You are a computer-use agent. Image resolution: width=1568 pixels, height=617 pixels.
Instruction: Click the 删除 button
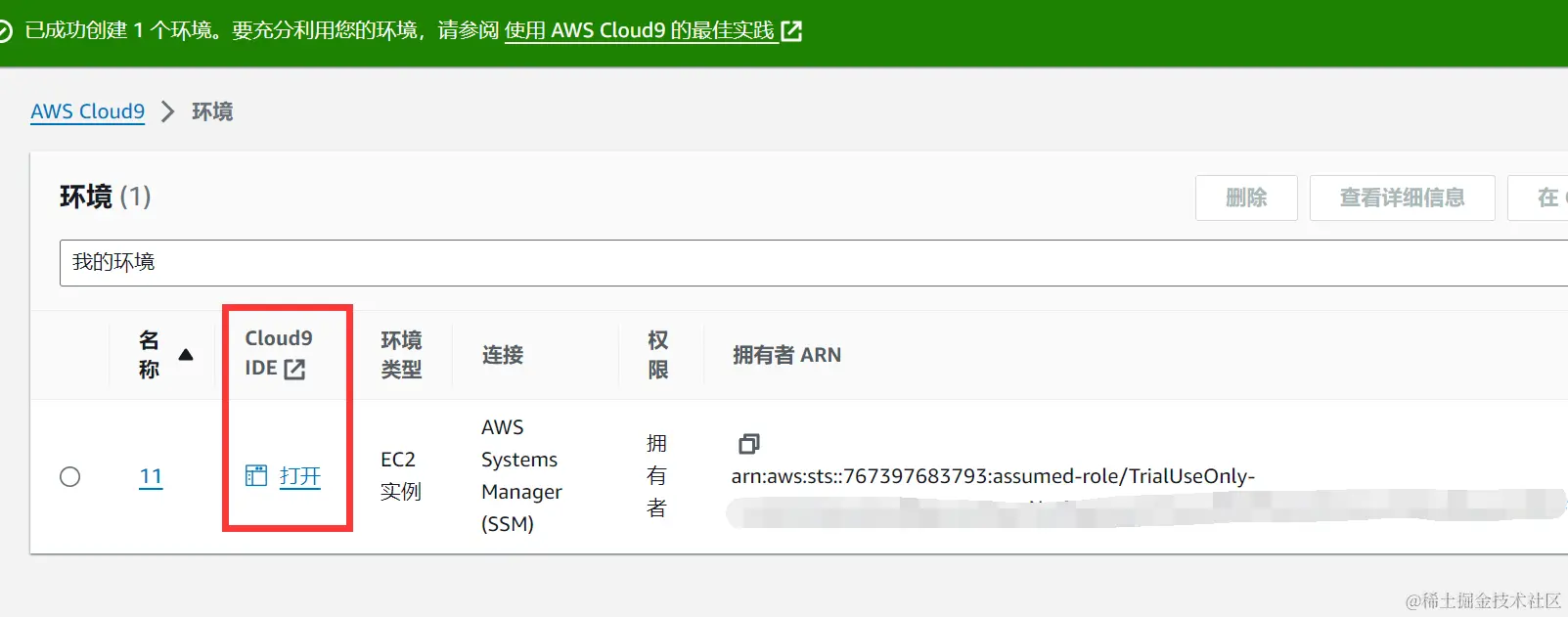coord(1246,198)
